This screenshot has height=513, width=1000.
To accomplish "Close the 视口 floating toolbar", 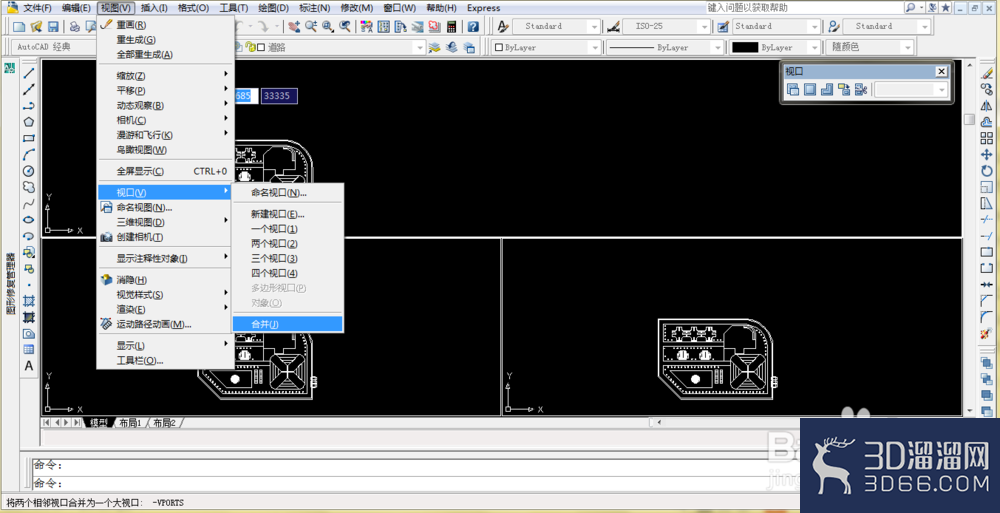I will point(941,71).
